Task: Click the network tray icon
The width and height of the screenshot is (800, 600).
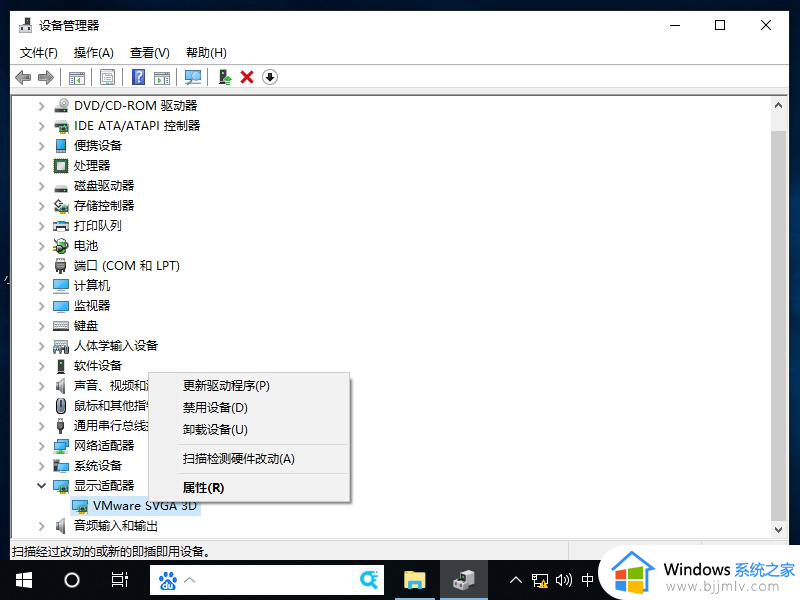Action: pyautogui.click(x=539, y=580)
